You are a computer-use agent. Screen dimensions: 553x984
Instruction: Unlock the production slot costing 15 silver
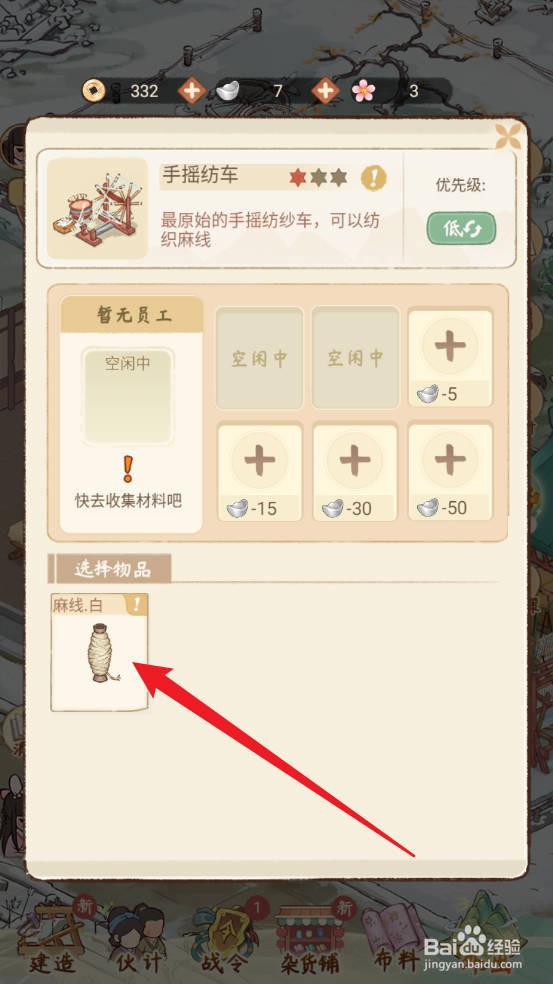(x=260, y=473)
